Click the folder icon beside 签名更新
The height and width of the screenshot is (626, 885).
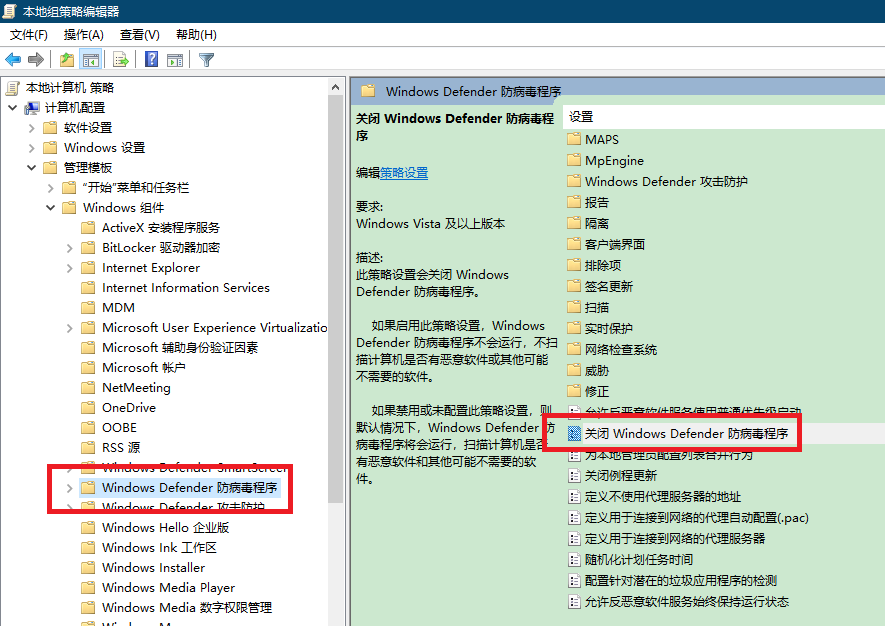coord(574,286)
